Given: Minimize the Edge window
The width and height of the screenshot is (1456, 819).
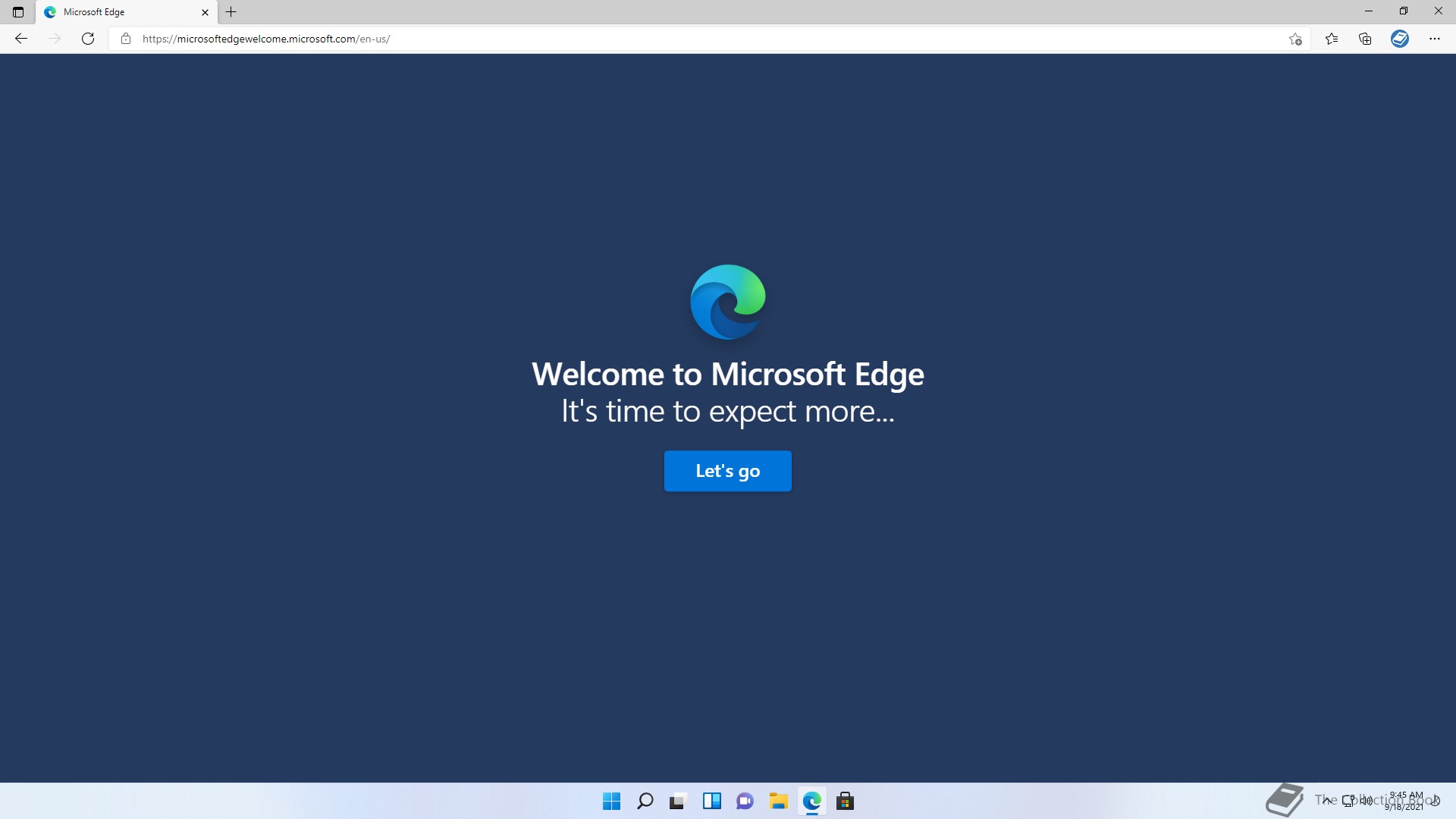Looking at the screenshot, I should [x=1369, y=11].
